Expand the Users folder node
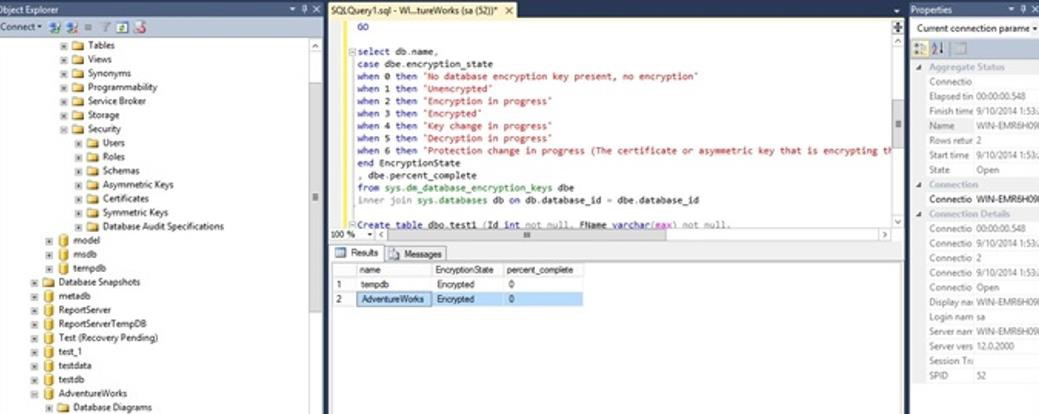The height and width of the screenshot is (414, 1039). click(x=79, y=143)
